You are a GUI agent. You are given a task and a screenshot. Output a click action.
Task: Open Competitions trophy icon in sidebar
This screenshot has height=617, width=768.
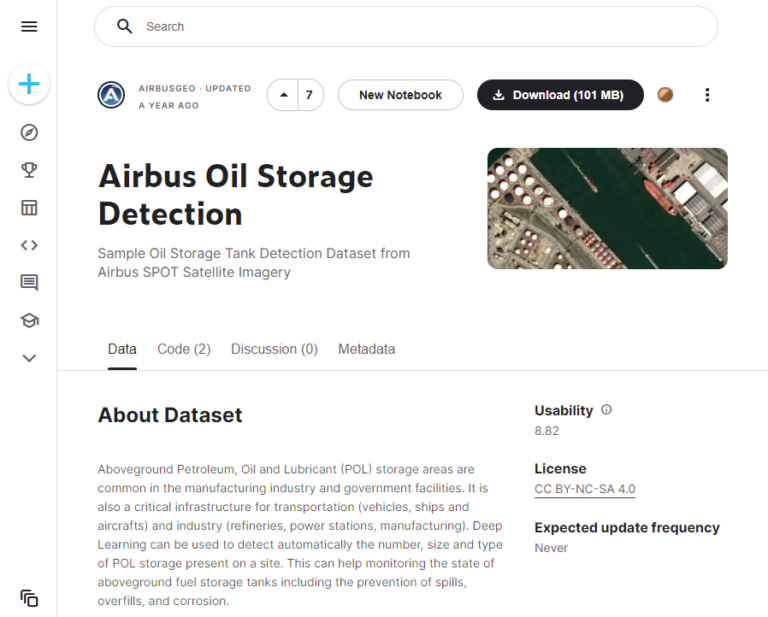29,170
